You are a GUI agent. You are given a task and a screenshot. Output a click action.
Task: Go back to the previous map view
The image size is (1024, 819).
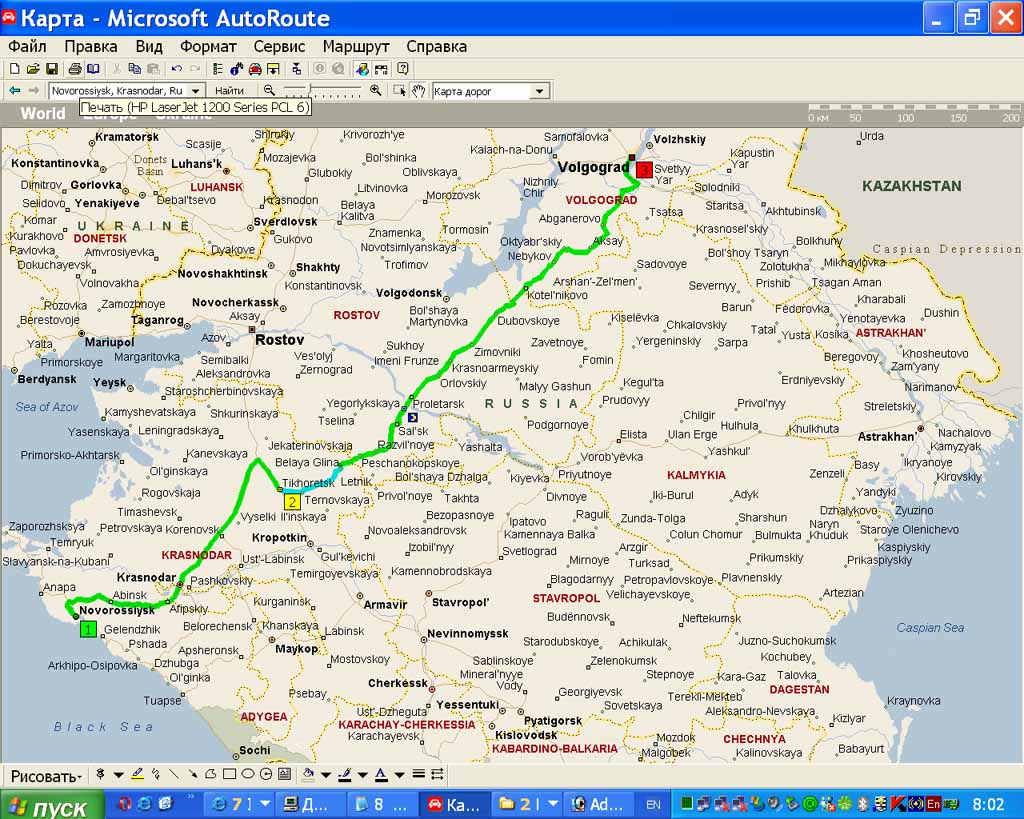pos(14,91)
